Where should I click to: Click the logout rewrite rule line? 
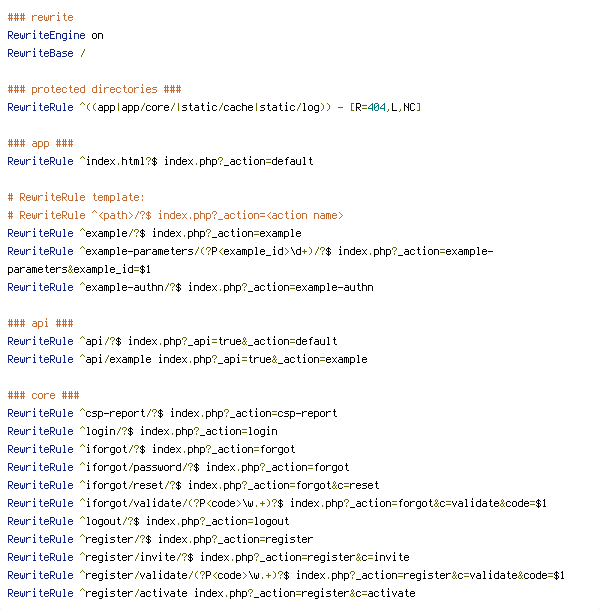[148, 521]
